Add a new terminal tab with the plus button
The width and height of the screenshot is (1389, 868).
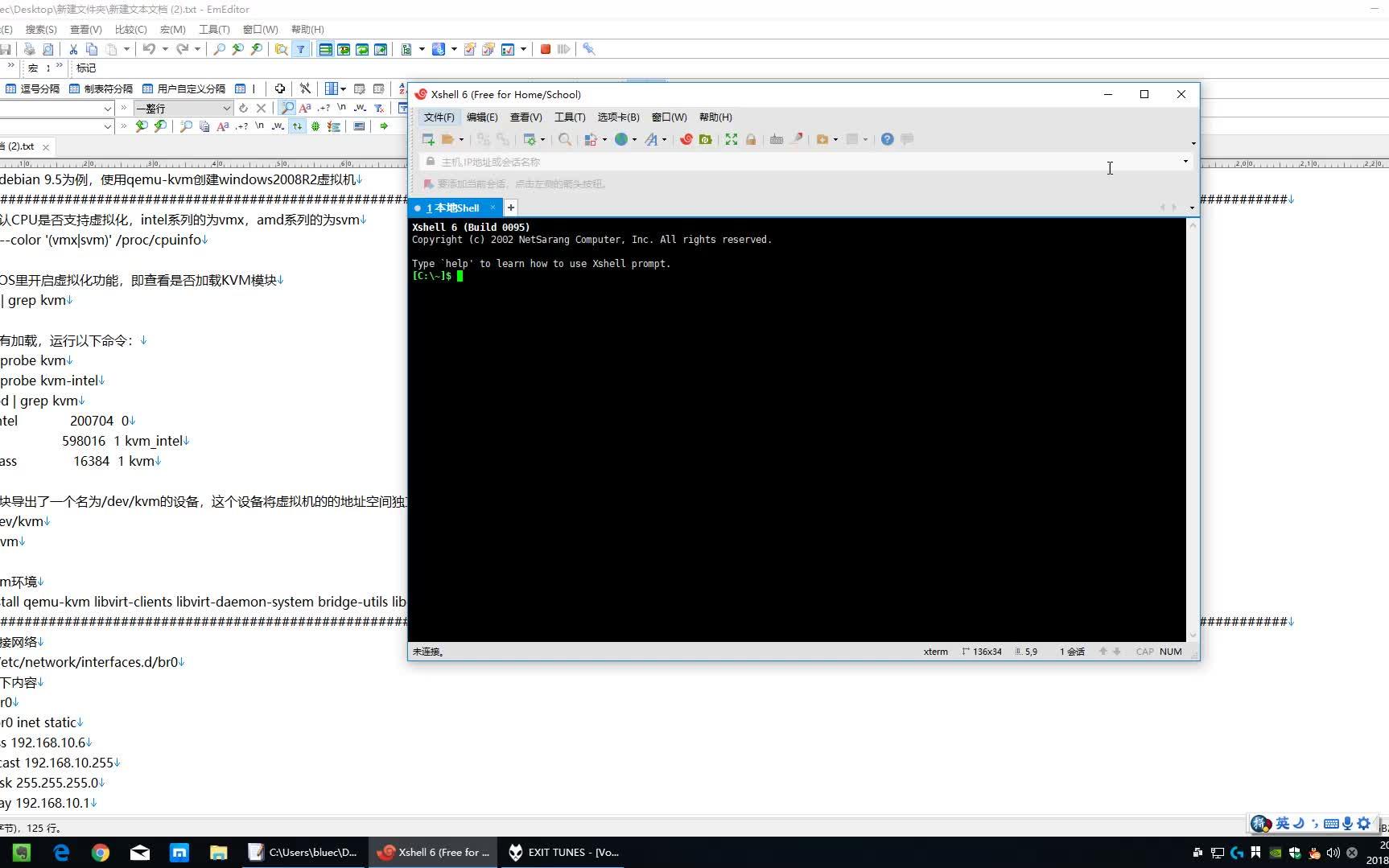510,208
